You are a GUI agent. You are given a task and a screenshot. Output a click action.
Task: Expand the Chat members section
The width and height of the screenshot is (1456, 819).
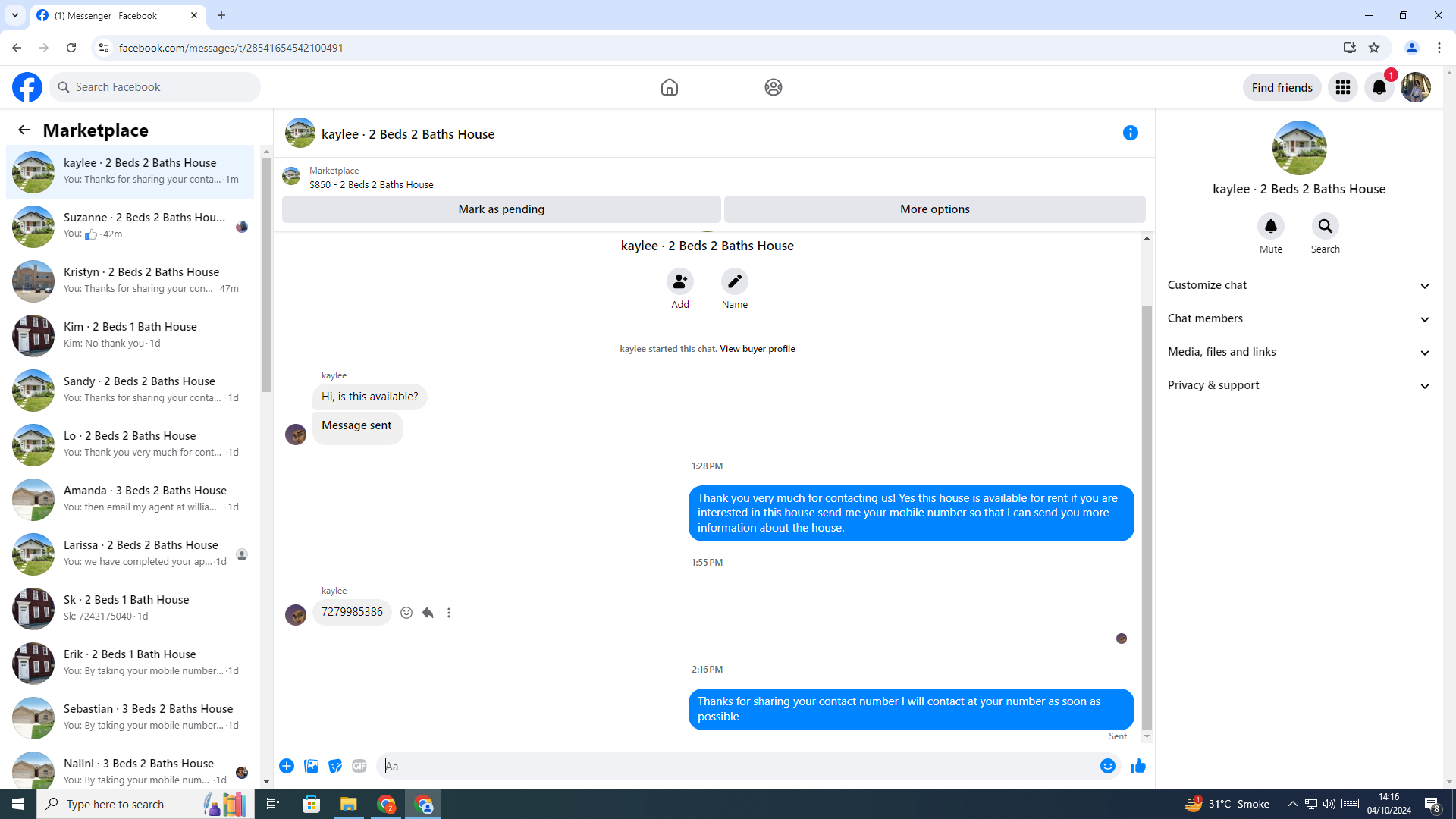[1299, 318]
